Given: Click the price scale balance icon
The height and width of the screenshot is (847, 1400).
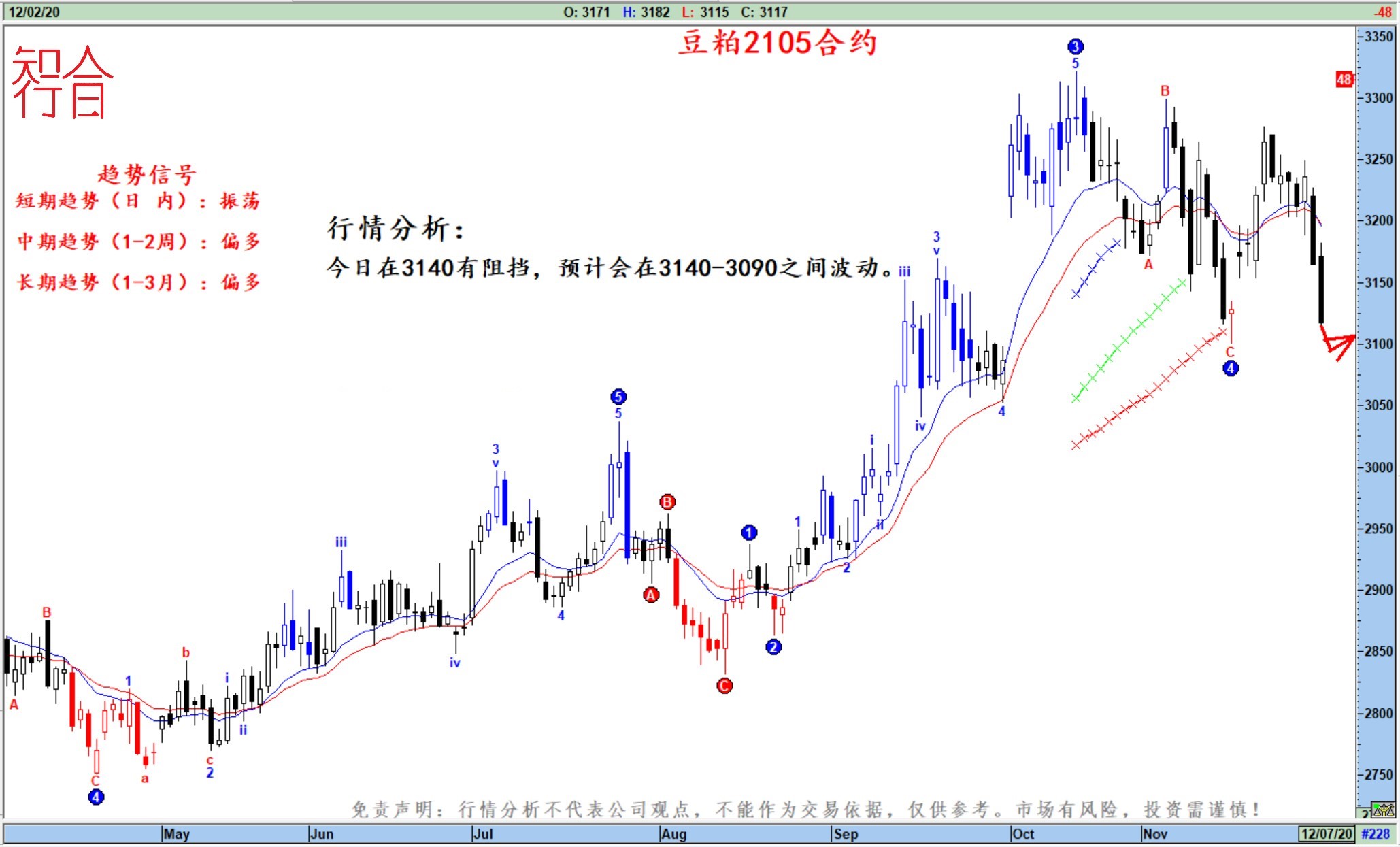Looking at the screenshot, I should [x=1383, y=810].
